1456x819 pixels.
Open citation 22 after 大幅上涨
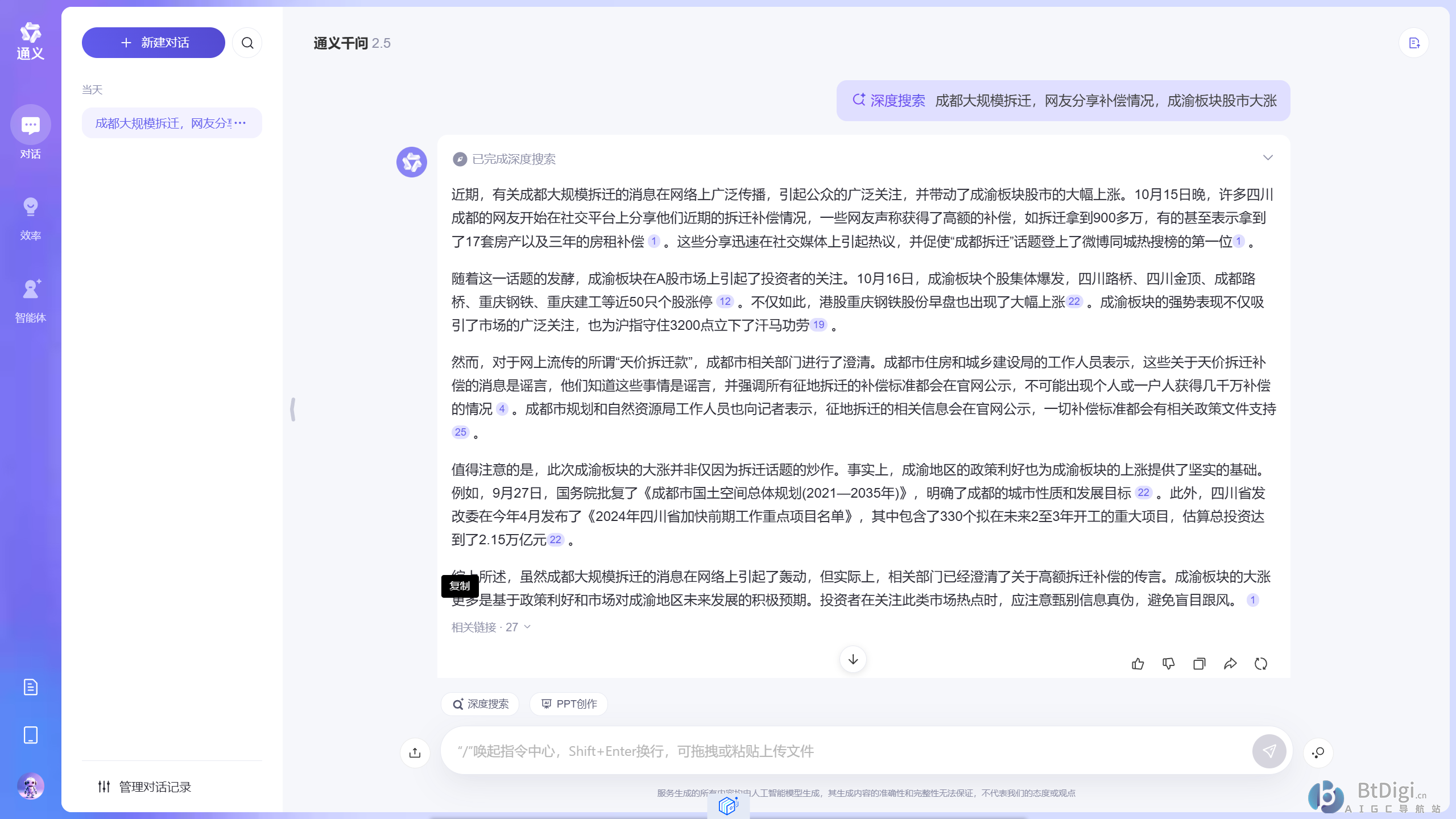point(1074,301)
